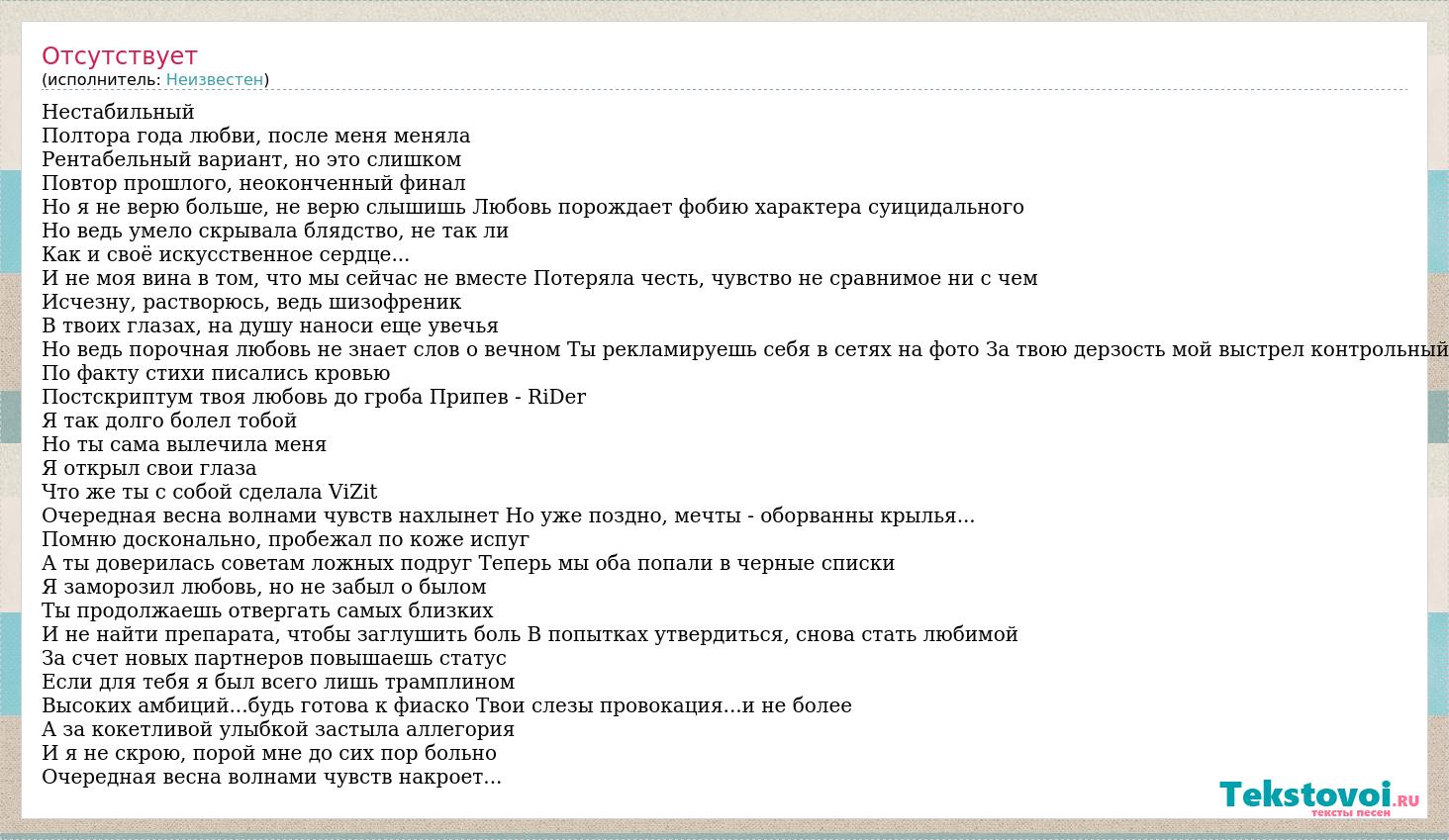Click the song title Отсутствует
Screen dimensions: 1449x840
pos(120,55)
